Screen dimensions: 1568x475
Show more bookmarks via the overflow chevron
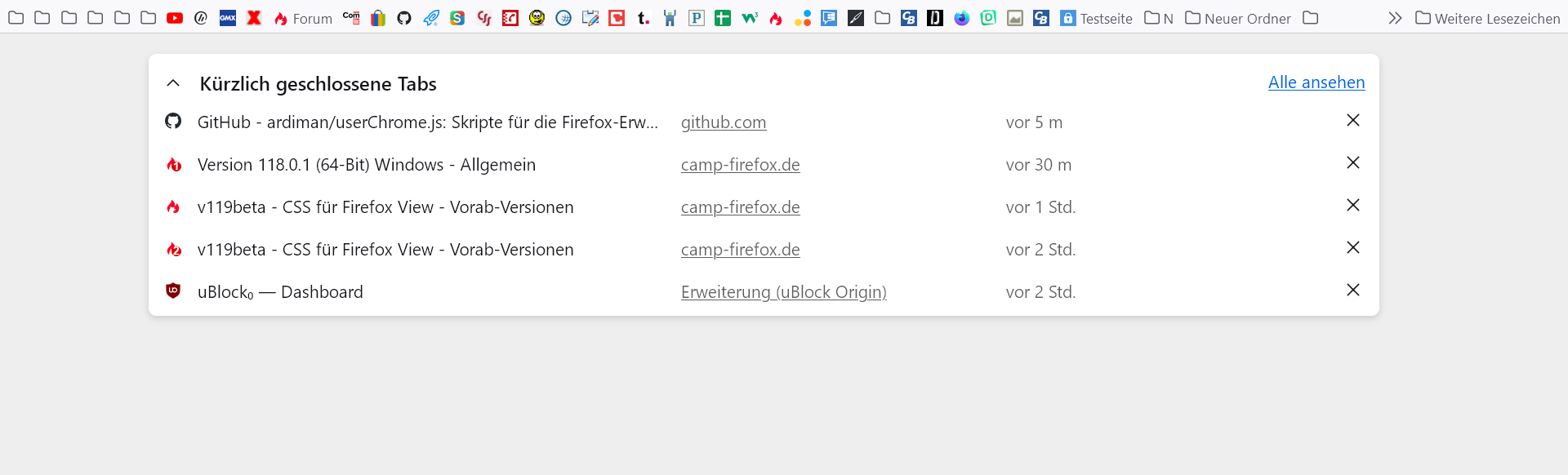(x=1395, y=18)
